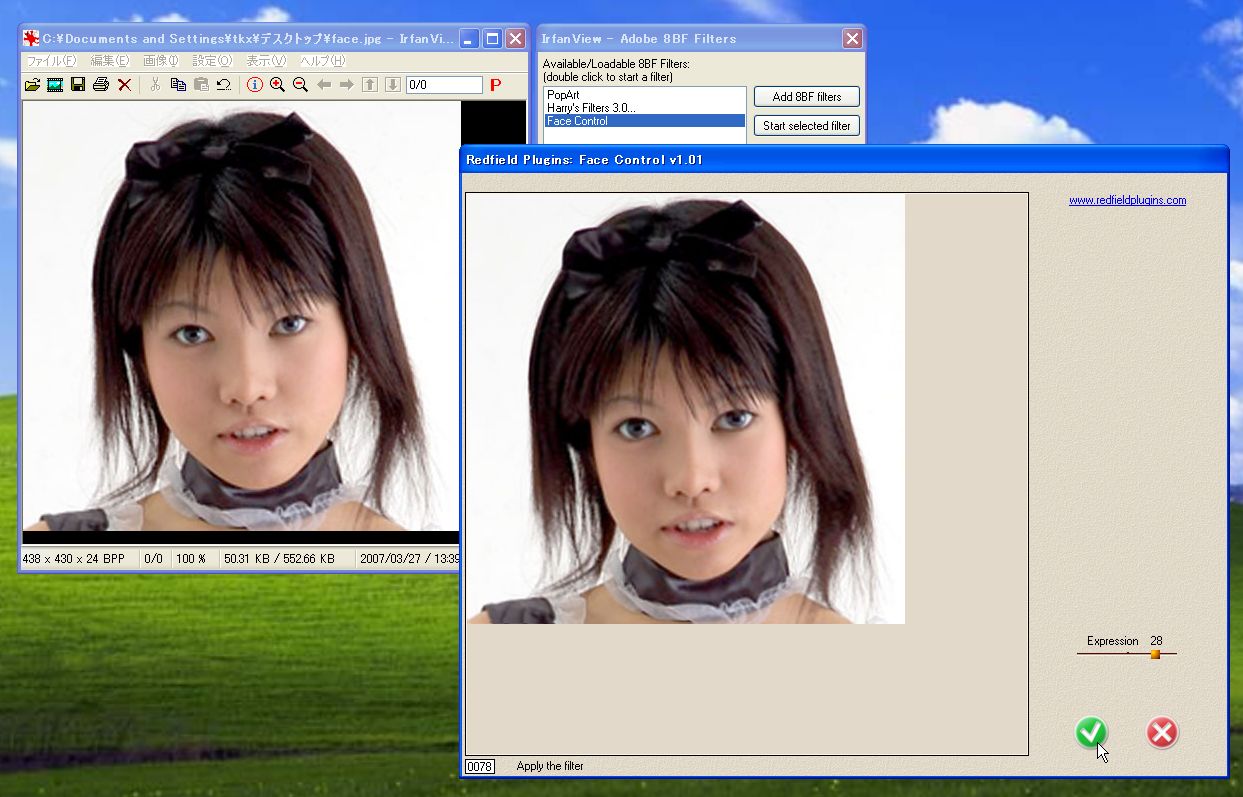Image resolution: width=1243 pixels, height=797 pixels.
Task: Click the green checkmark to apply filter
Action: tap(1091, 732)
